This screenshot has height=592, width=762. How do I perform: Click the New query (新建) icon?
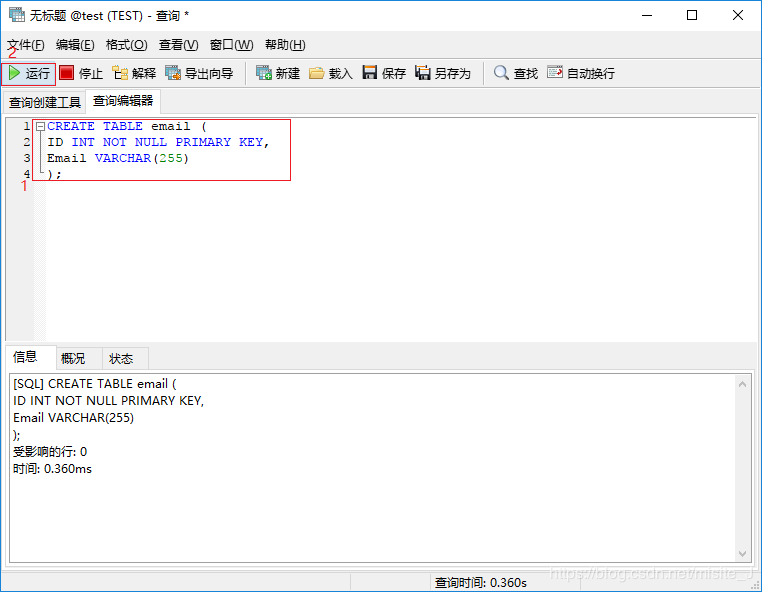264,73
